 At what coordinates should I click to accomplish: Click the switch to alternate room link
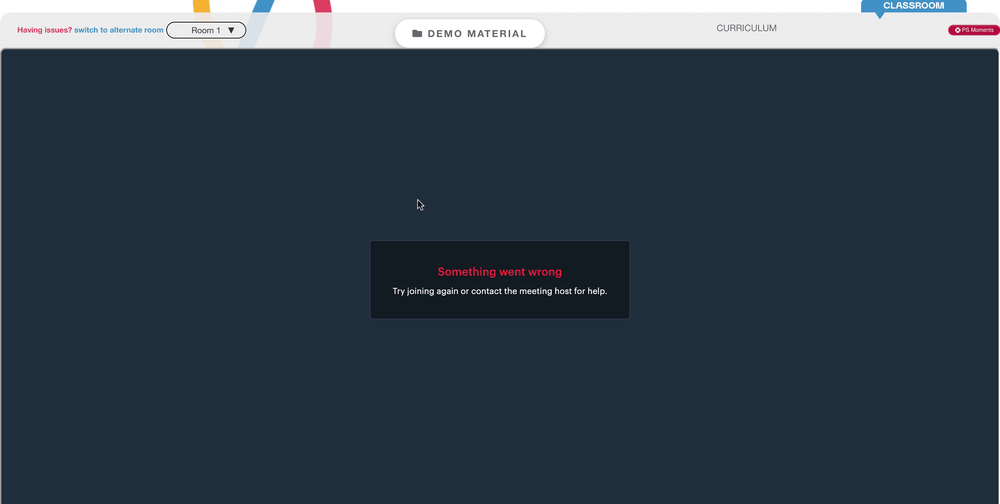click(119, 30)
